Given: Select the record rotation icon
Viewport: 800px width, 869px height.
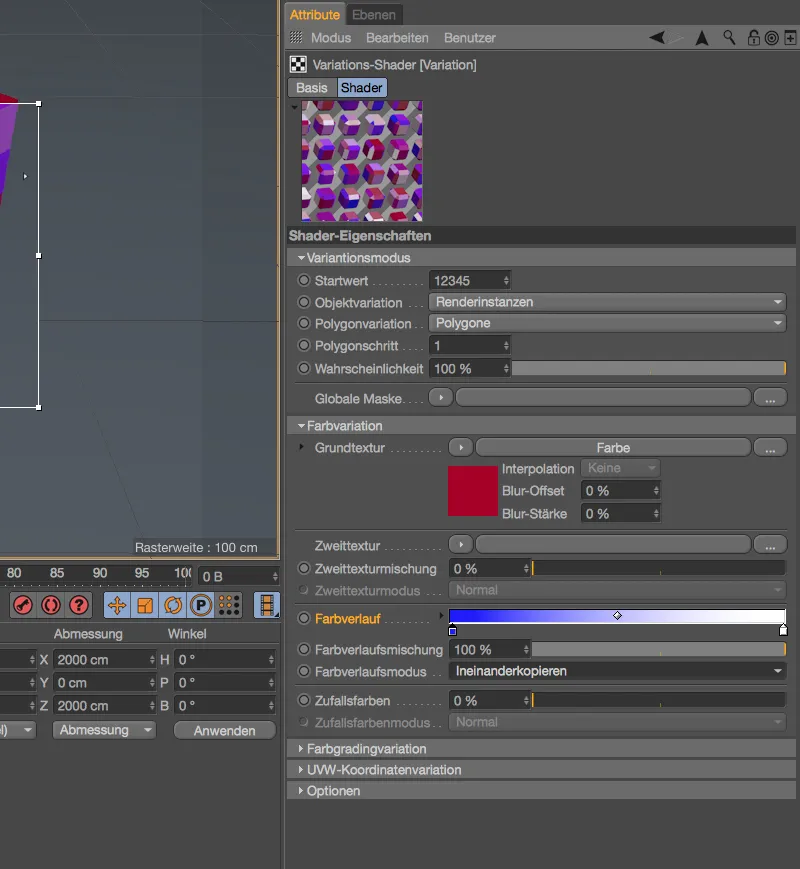Looking at the screenshot, I should 172,605.
